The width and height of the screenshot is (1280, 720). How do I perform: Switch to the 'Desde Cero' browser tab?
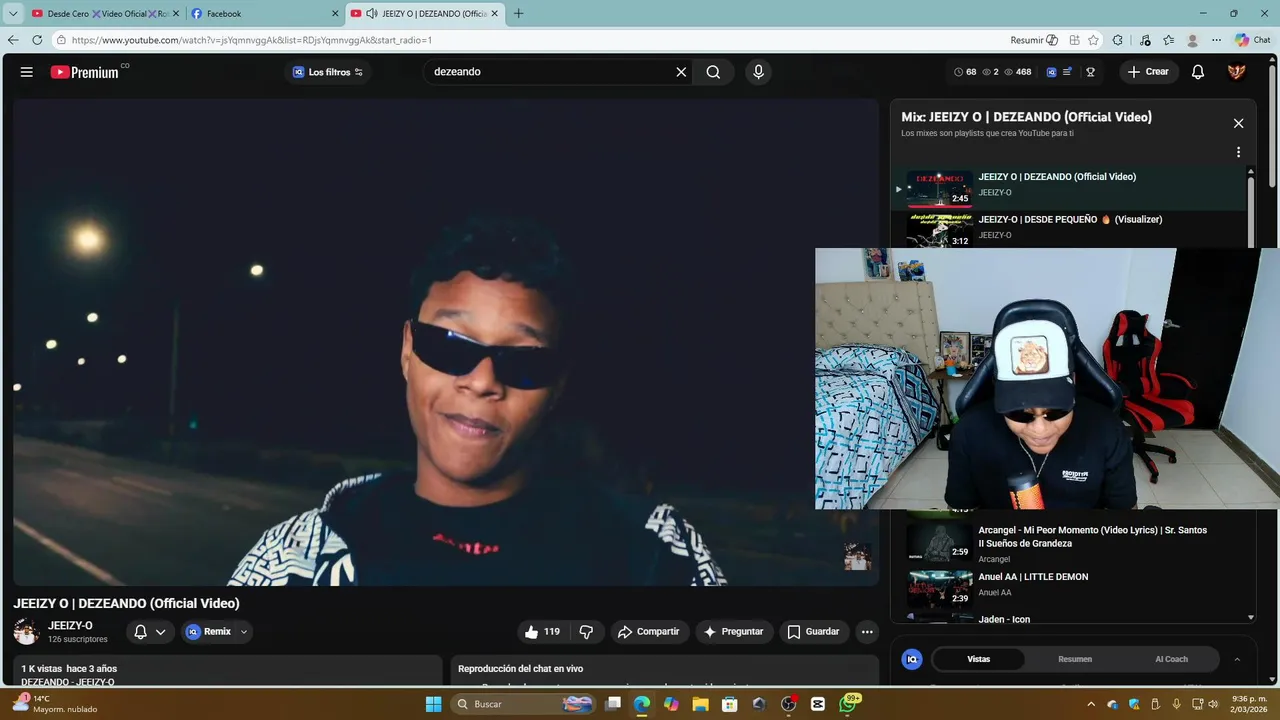(104, 14)
